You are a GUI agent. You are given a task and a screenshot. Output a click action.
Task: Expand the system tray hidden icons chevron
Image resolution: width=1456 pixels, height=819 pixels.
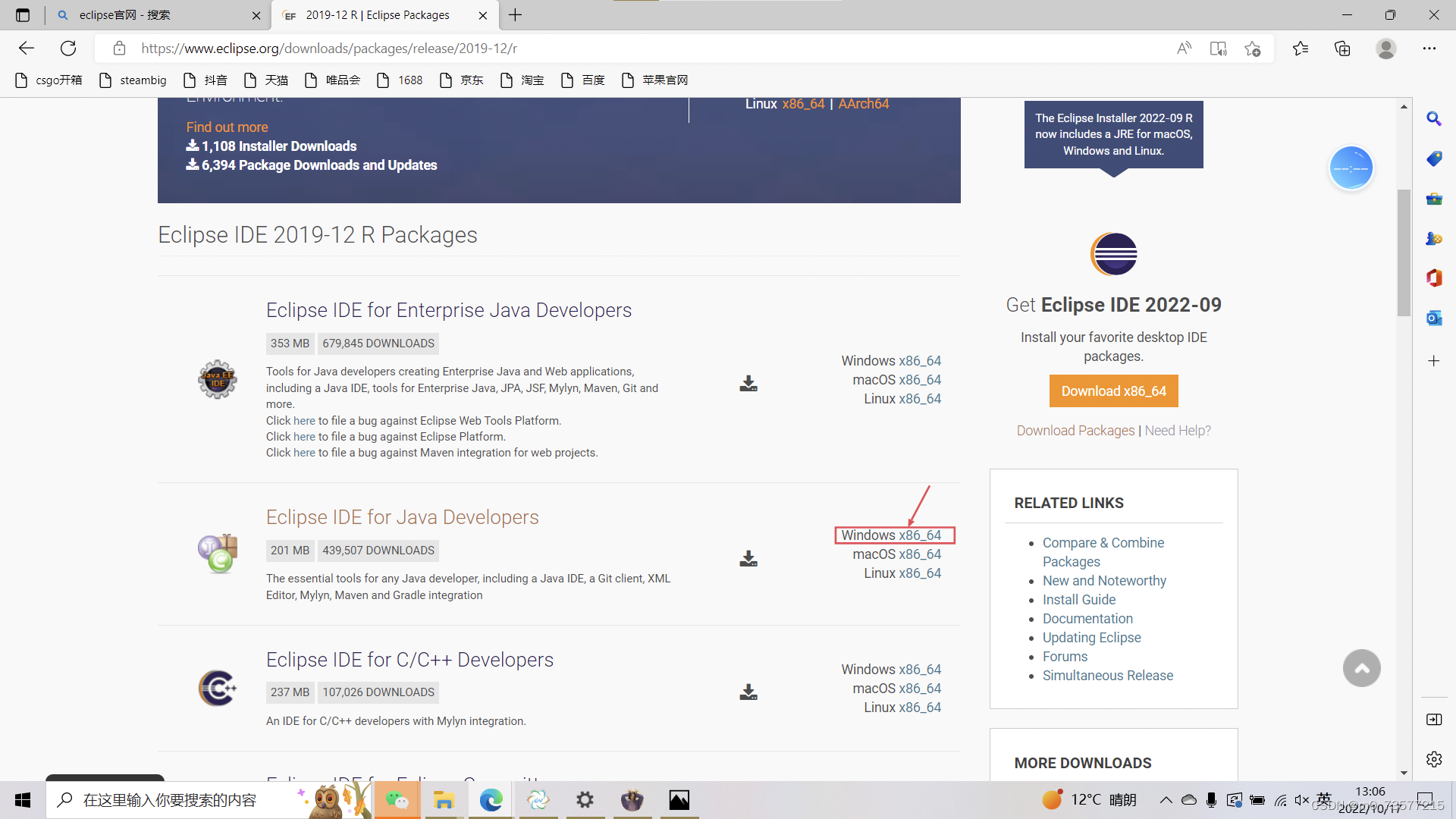(1166, 800)
